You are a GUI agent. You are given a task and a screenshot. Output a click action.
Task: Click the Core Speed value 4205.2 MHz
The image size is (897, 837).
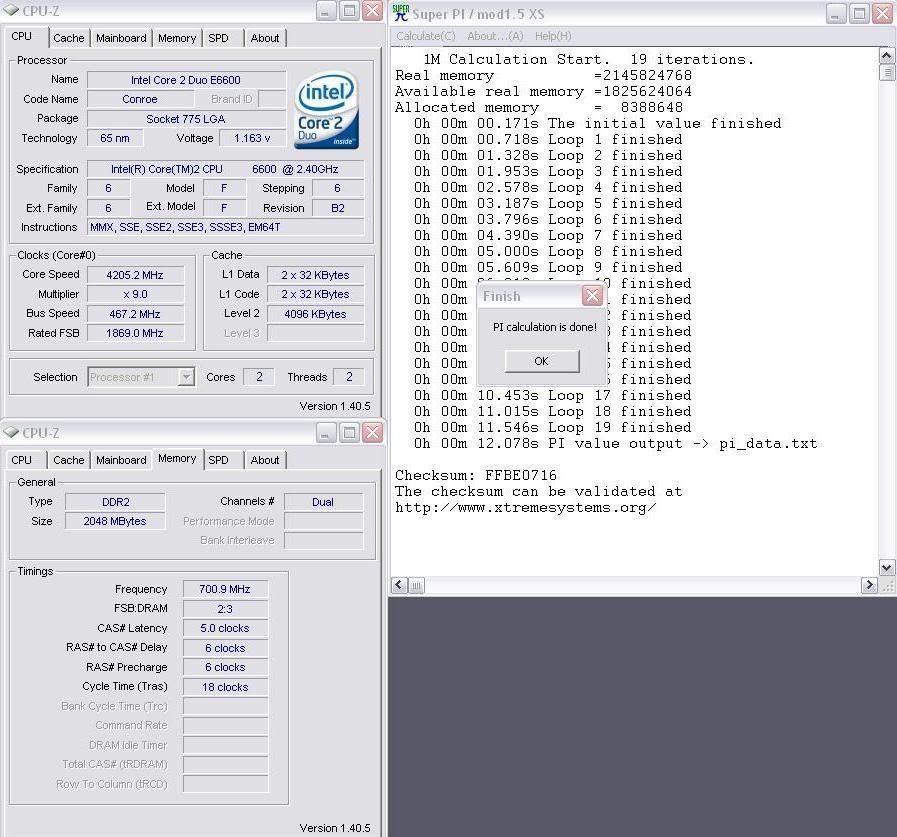pos(135,275)
